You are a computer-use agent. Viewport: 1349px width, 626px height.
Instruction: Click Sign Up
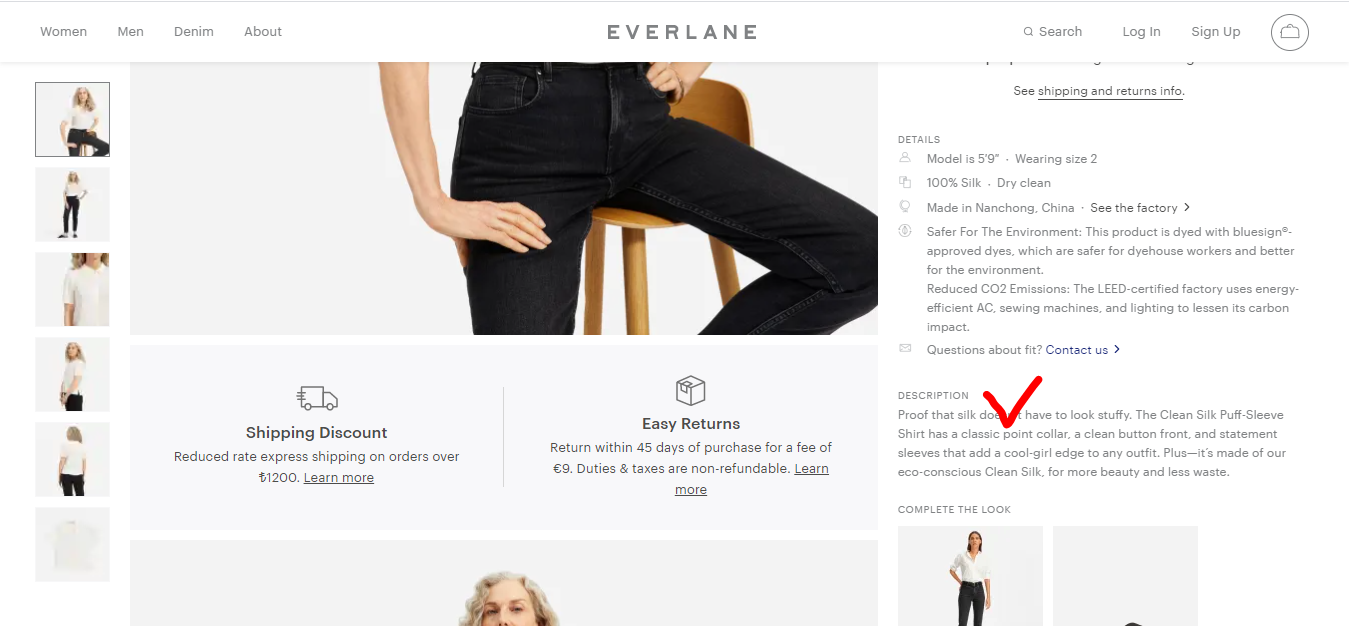[1215, 32]
